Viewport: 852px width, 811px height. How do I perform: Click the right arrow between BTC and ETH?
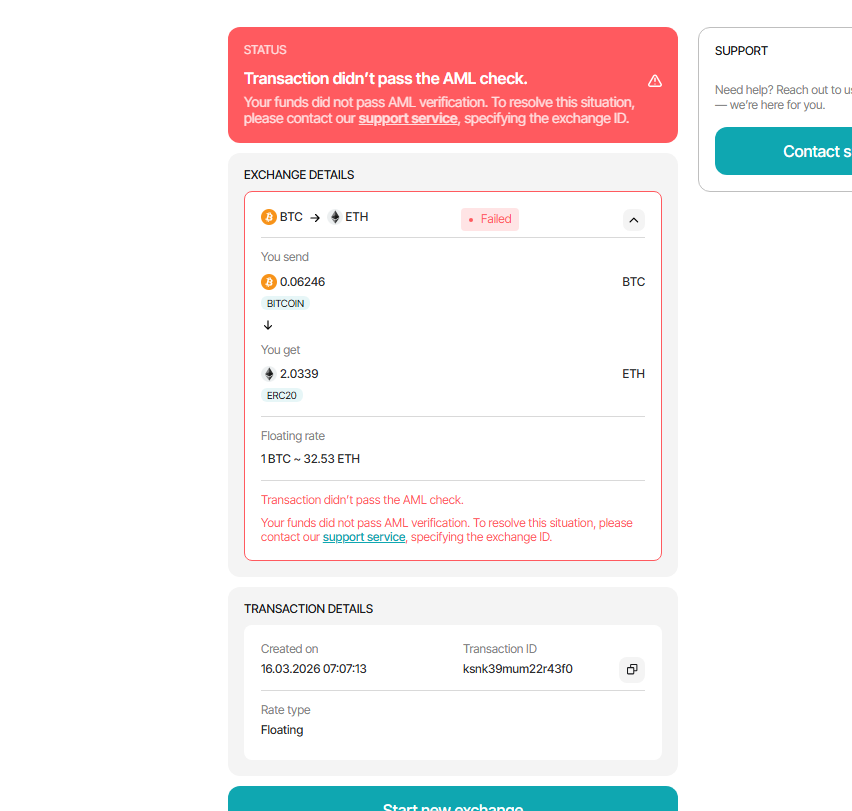pos(315,217)
